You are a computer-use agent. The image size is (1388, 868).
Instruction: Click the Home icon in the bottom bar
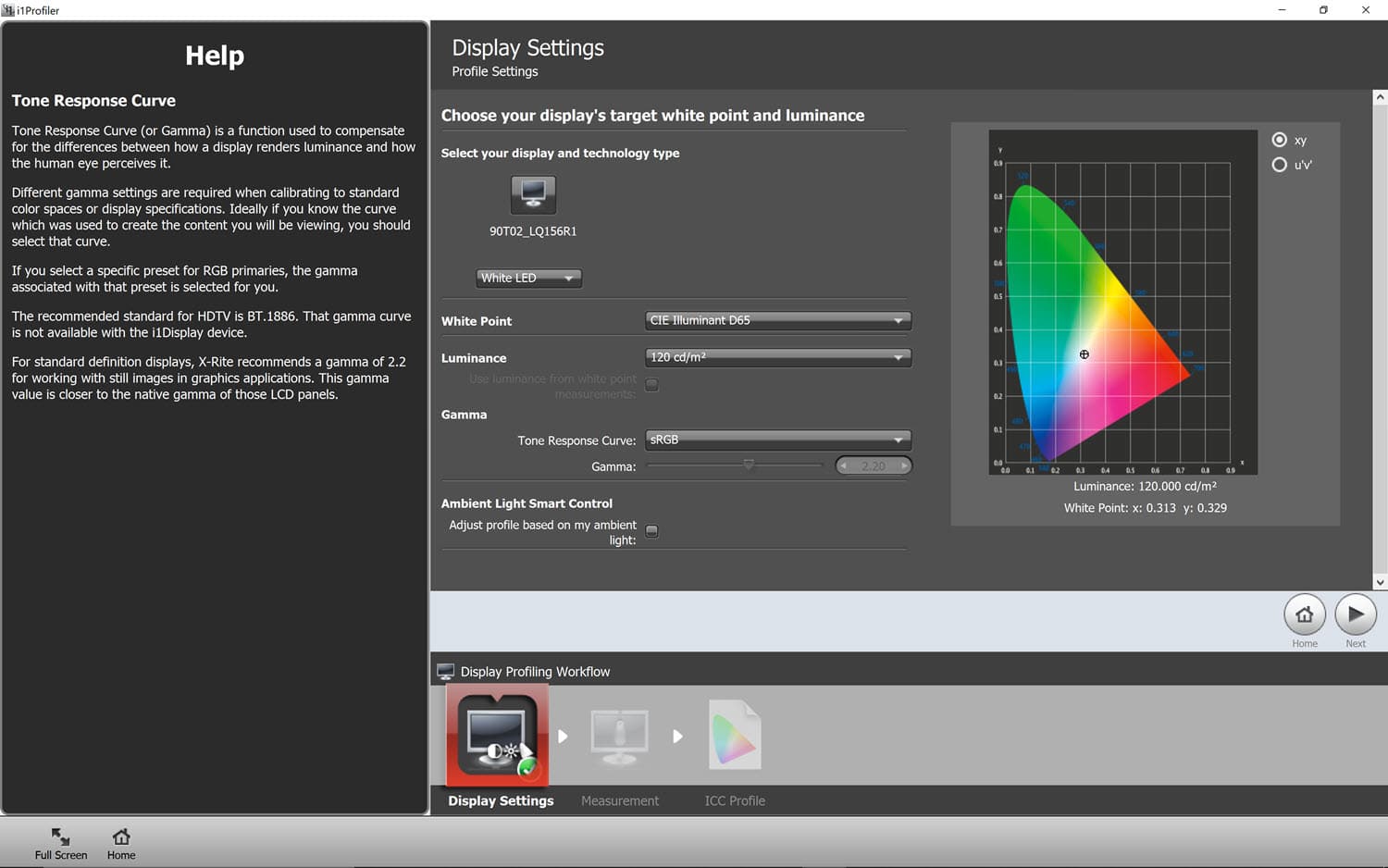click(121, 837)
